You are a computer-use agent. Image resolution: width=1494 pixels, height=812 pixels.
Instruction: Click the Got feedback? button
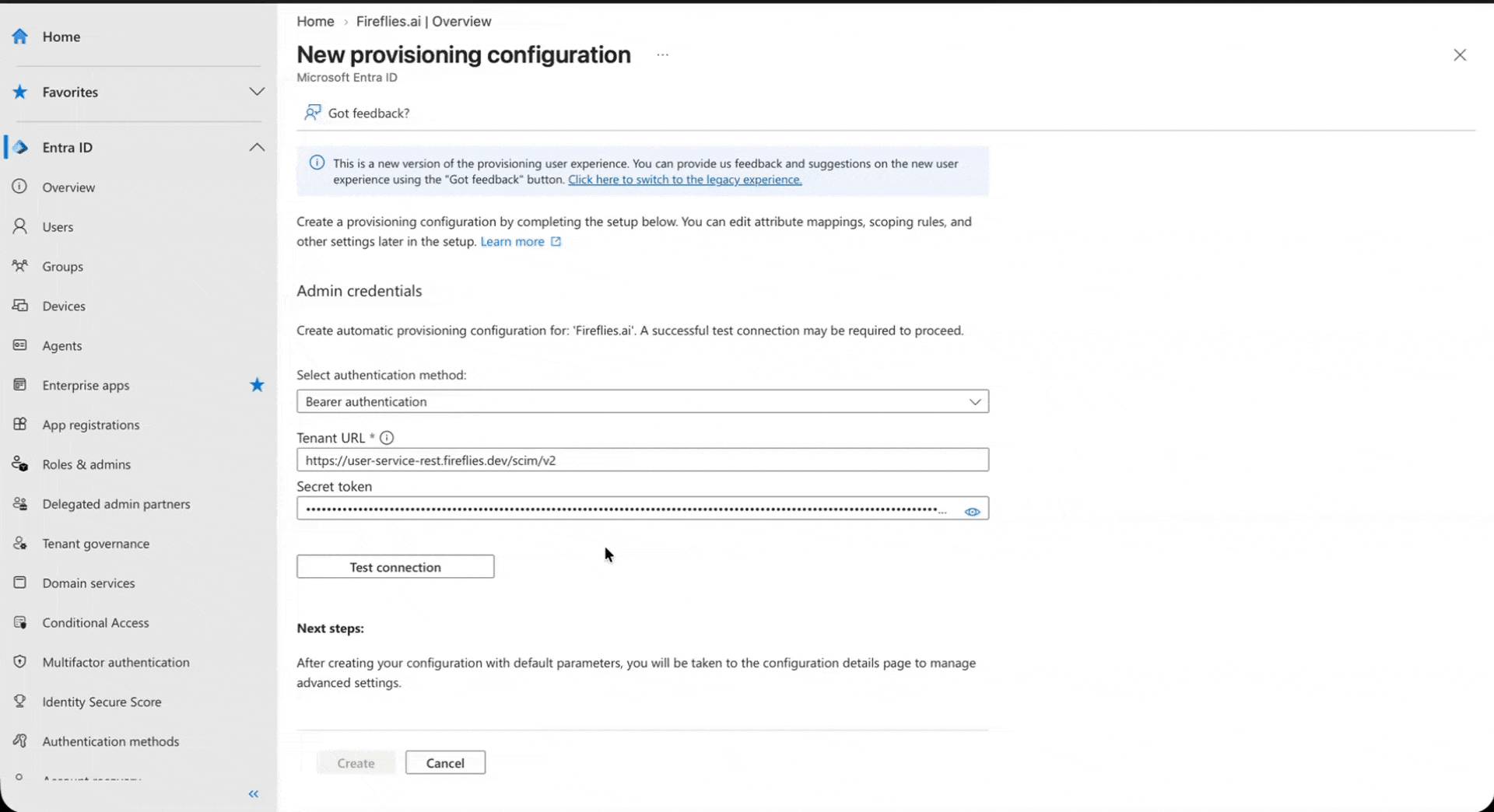coord(357,113)
